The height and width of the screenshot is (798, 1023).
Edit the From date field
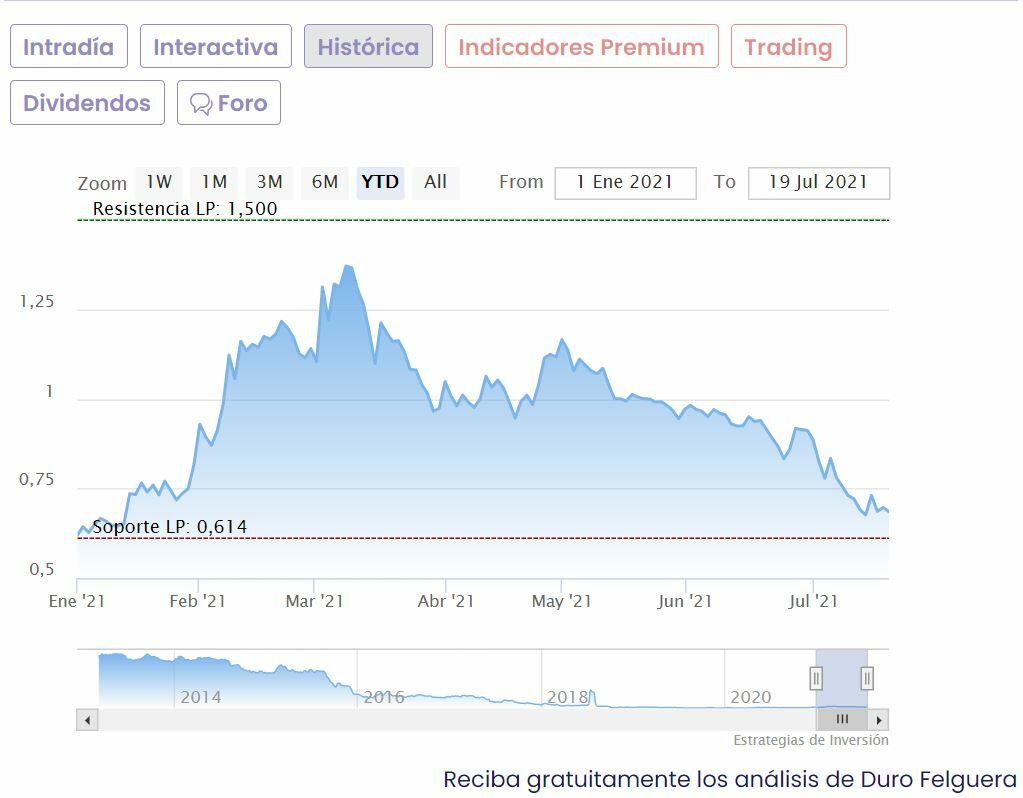click(625, 183)
